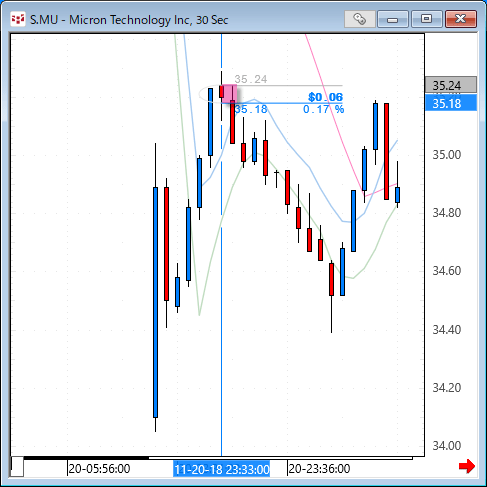This screenshot has width=487, height=487.
Task: Click the black horizontal scrollbar thumb
Action: tap(86, 458)
